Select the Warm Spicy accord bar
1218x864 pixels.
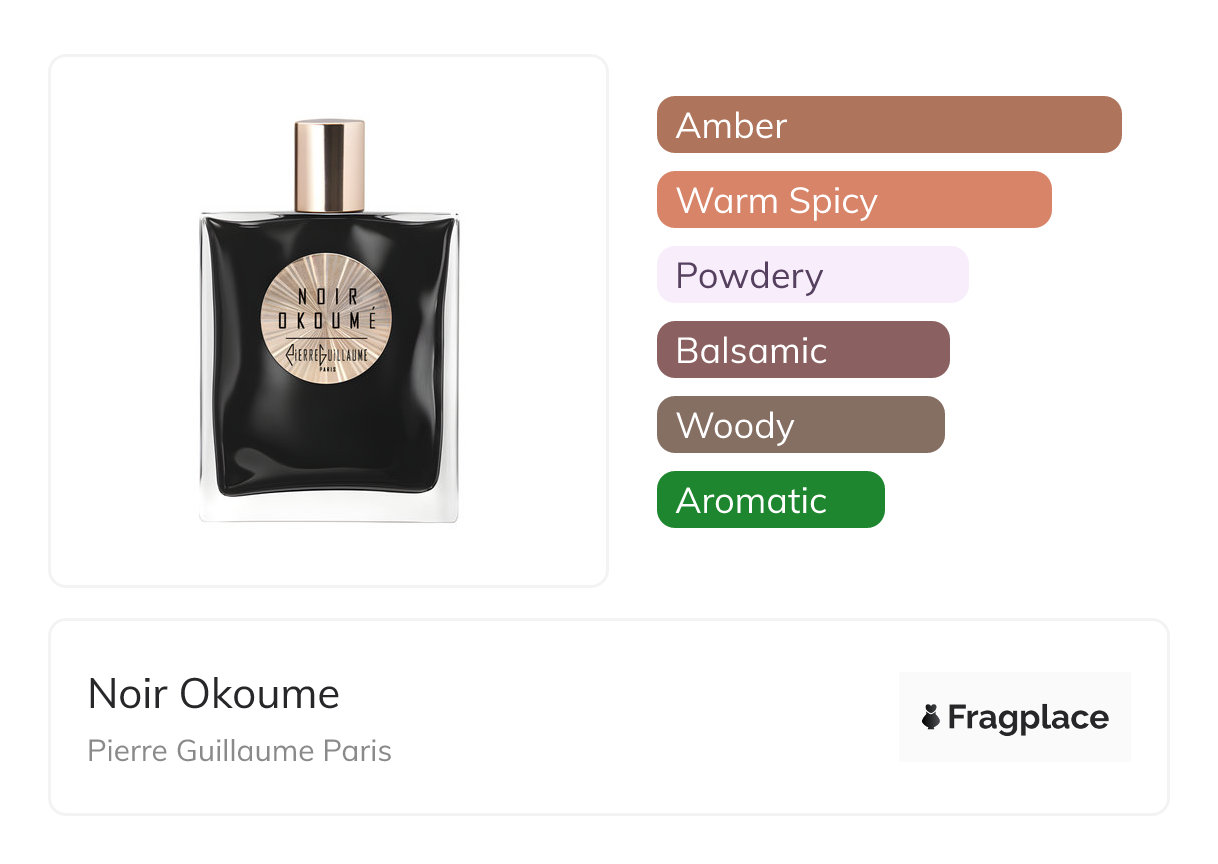[854, 200]
